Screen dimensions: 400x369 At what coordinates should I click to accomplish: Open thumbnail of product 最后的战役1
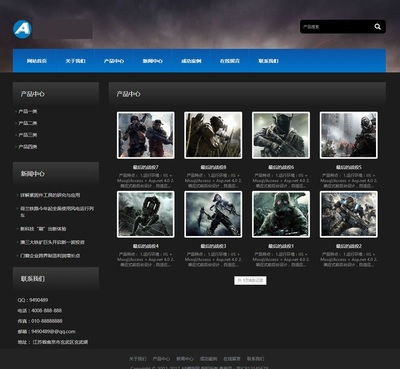(x=281, y=214)
